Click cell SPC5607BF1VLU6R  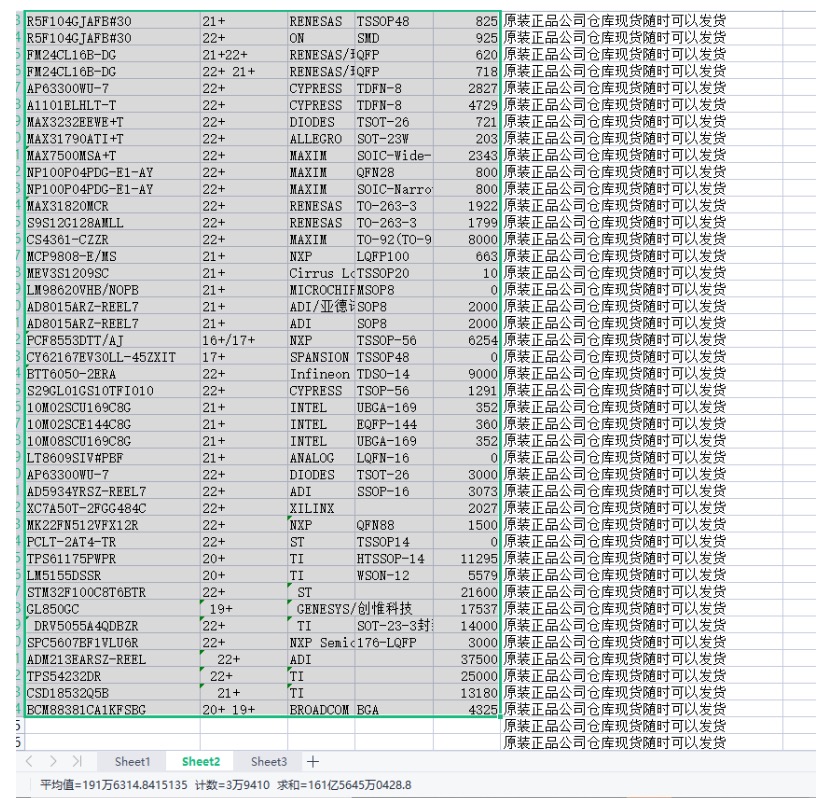[112, 643]
